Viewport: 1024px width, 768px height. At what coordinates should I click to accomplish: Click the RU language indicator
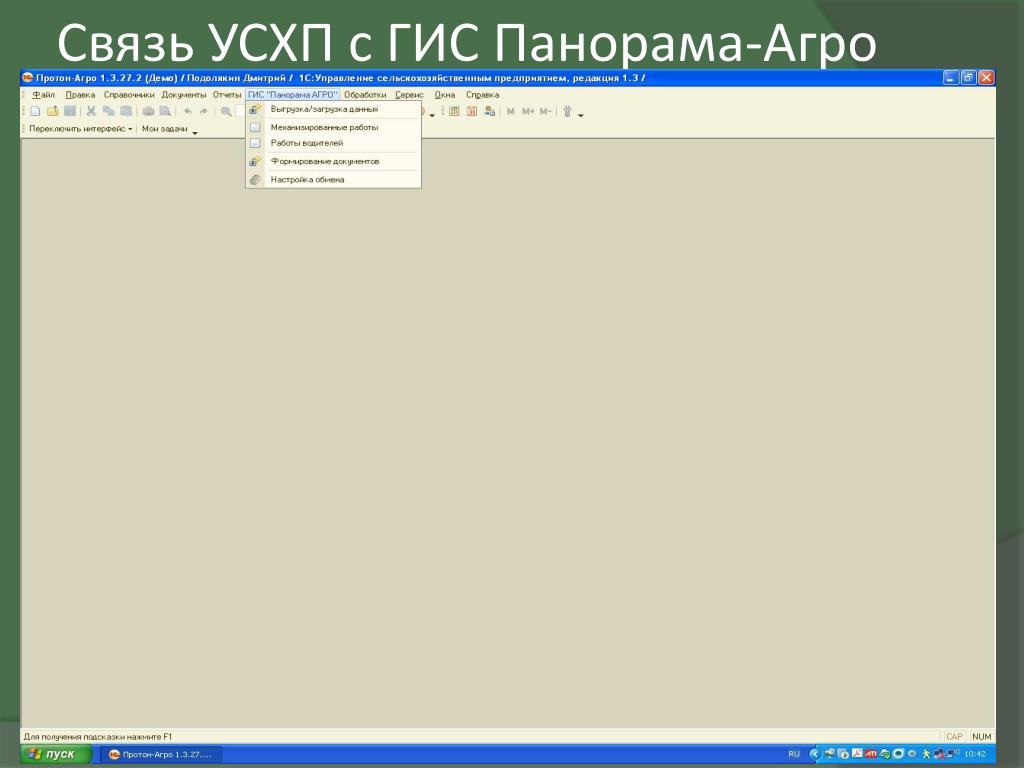(x=793, y=754)
